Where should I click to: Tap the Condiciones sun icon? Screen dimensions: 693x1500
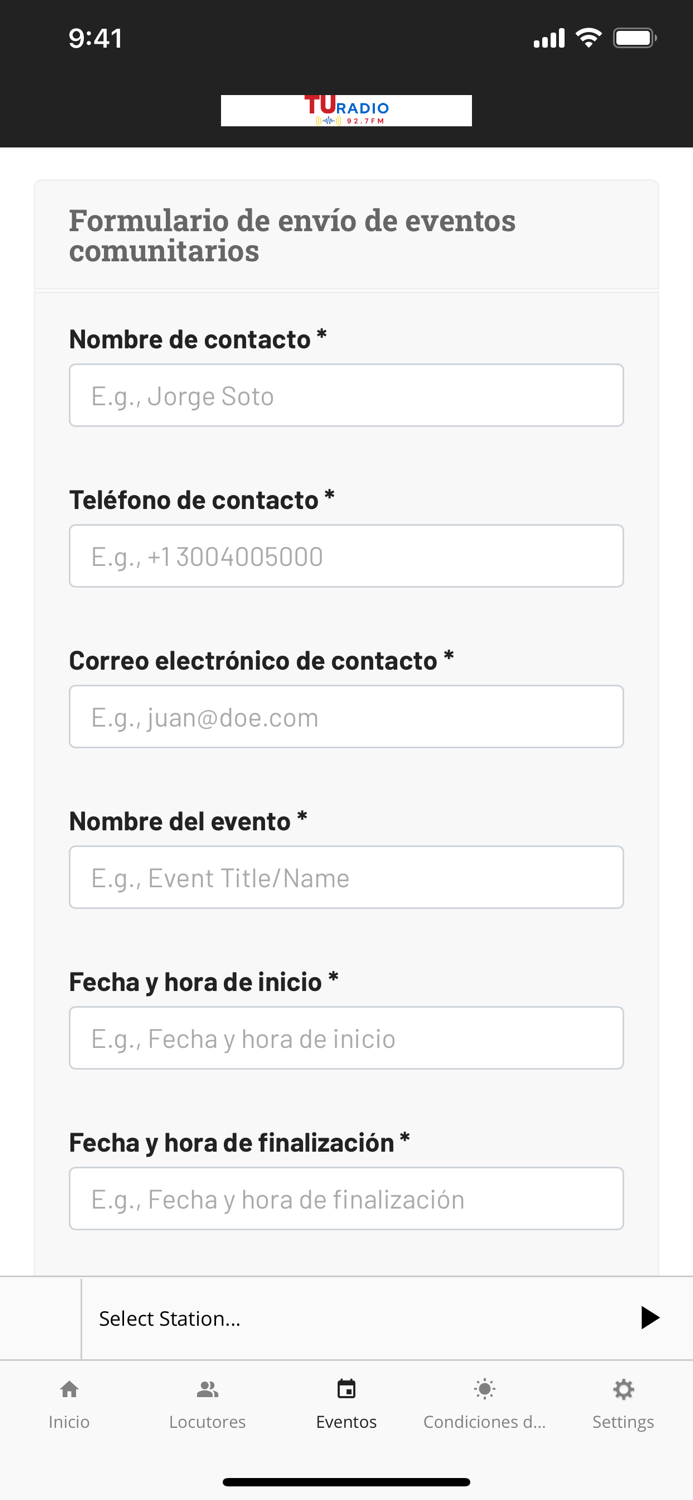(x=485, y=1389)
